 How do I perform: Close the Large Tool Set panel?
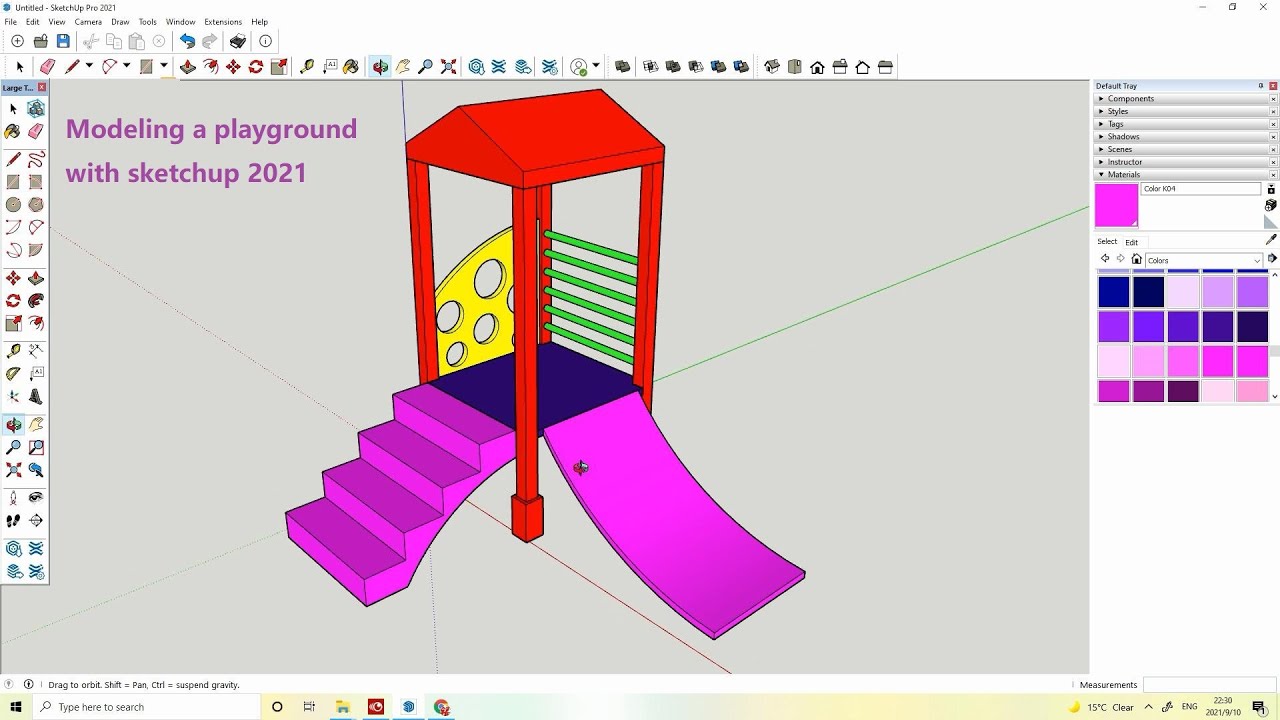[x=42, y=87]
